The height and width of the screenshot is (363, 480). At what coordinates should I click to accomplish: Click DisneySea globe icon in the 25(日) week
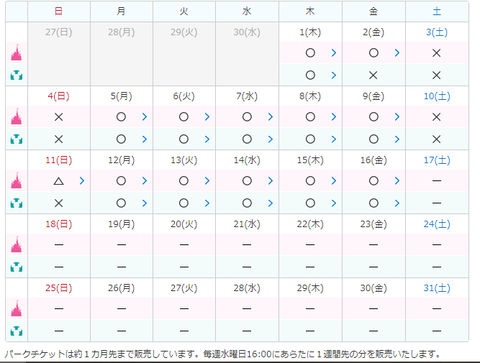(x=16, y=331)
